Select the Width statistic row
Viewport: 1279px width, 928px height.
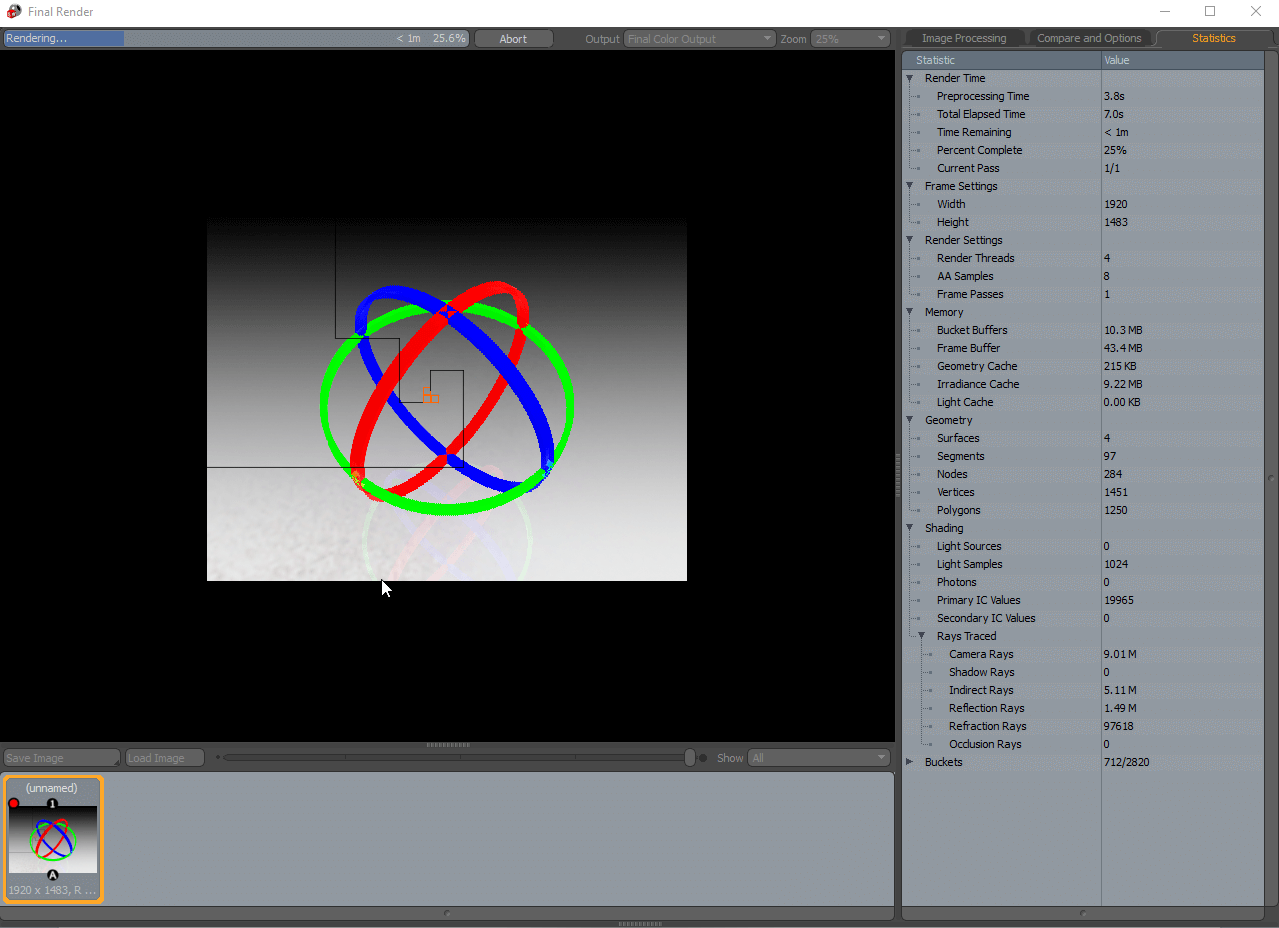[1084, 204]
